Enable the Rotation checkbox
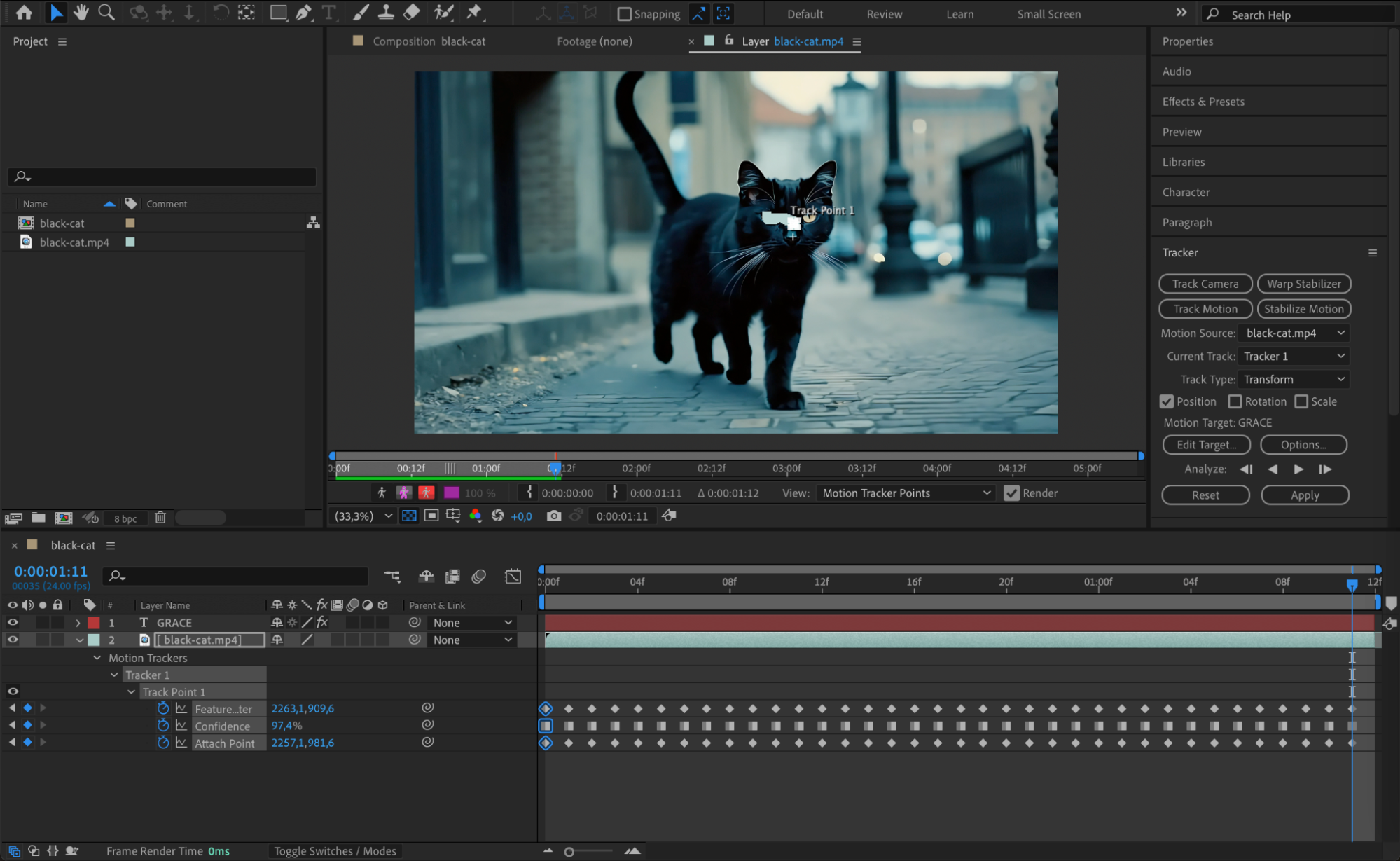 (x=1235, y=401)
